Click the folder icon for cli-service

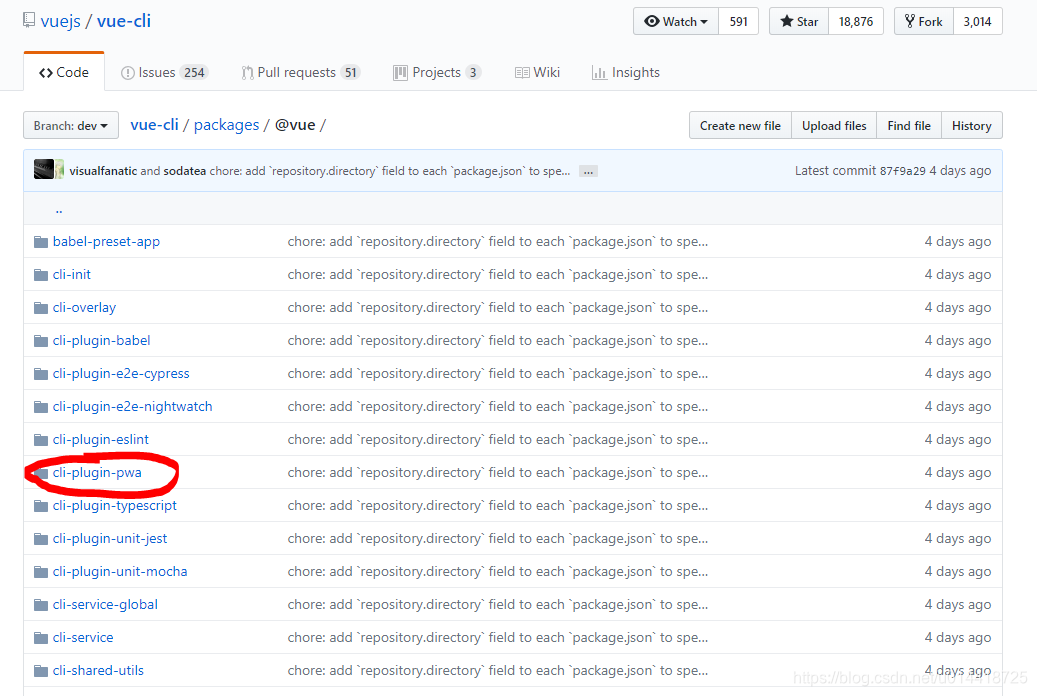coord(41,638)
